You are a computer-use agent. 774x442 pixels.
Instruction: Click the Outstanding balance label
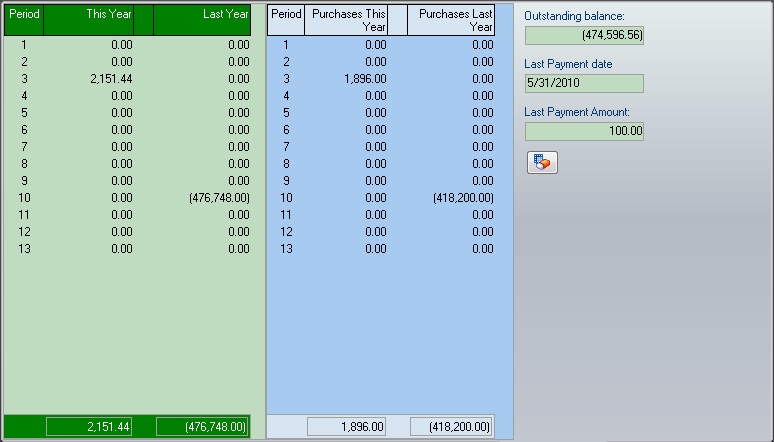(x=574, y=16)
